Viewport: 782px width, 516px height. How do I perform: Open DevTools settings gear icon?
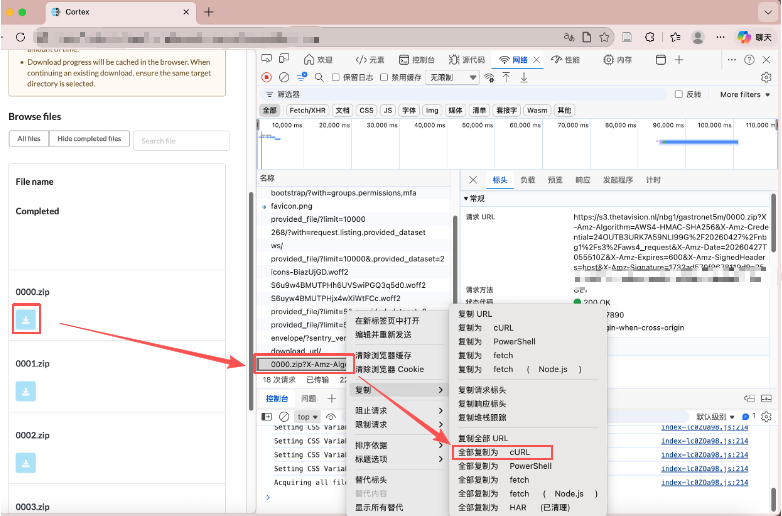tap(766, 77)
